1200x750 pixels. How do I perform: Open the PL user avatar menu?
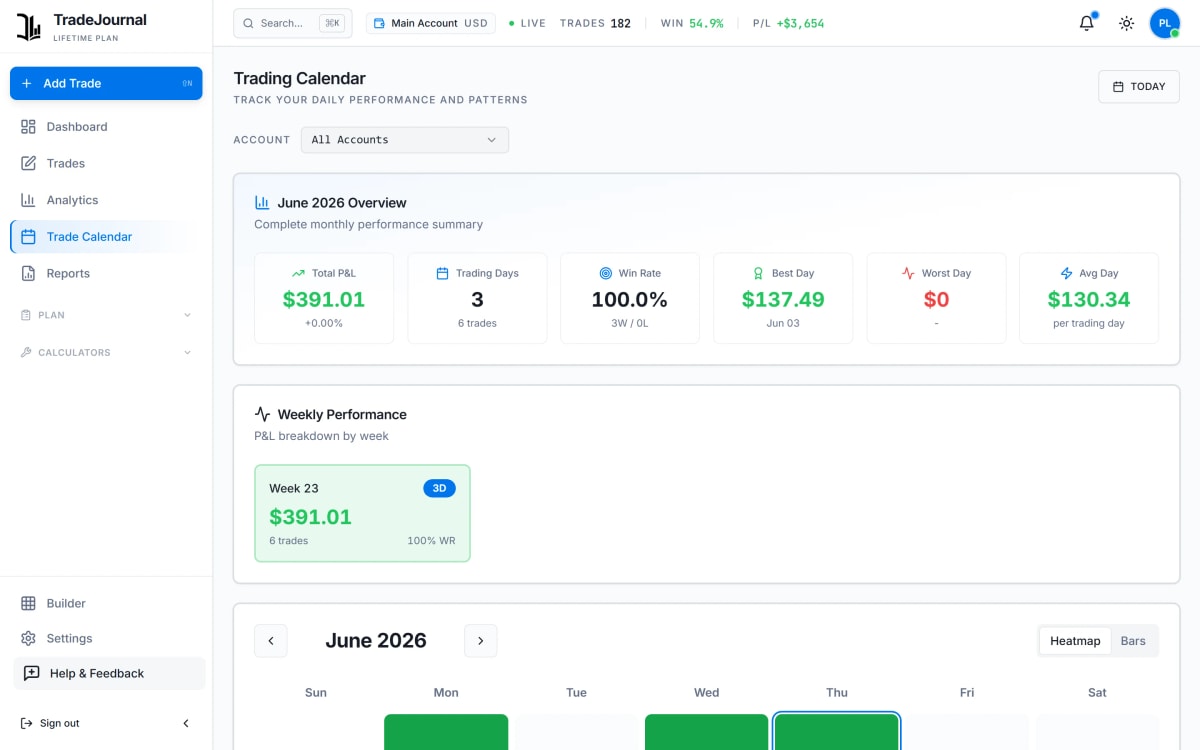[x=1164, y=23]
